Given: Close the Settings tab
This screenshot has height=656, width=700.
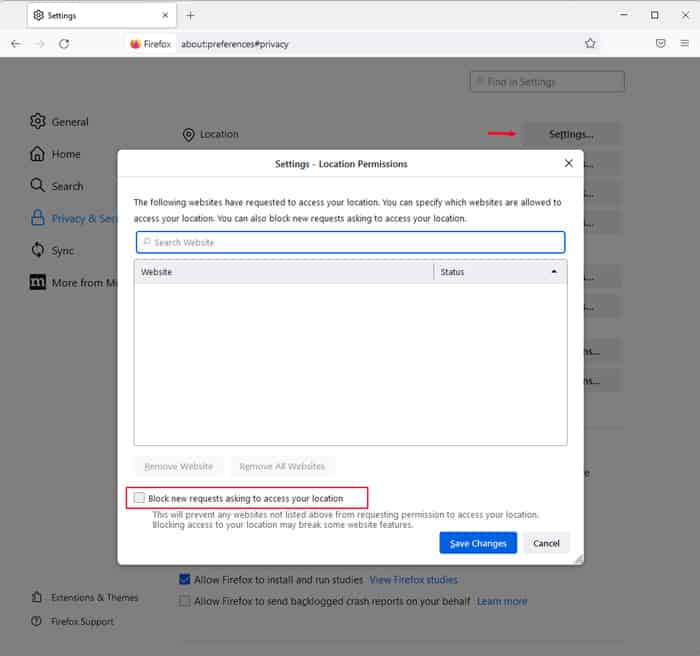Looking at the screenshot, I should 165,15.
